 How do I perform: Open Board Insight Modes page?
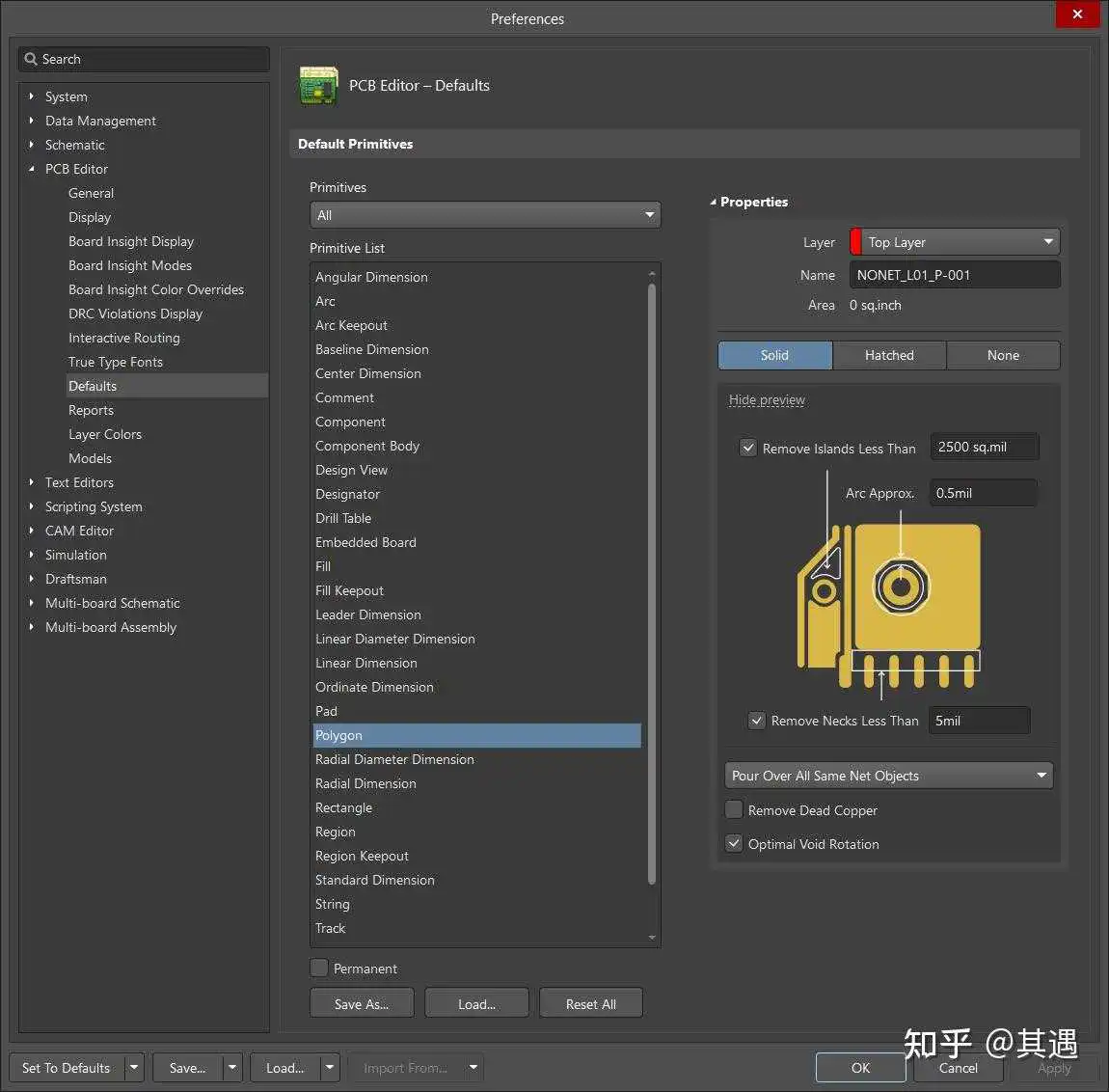130,265
